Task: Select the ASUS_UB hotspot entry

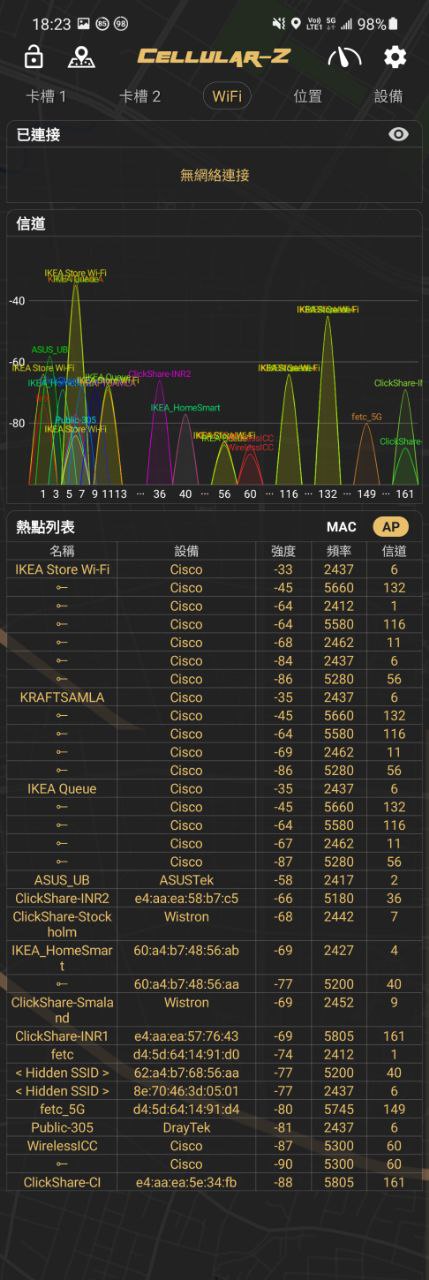Action: point(214,880)
